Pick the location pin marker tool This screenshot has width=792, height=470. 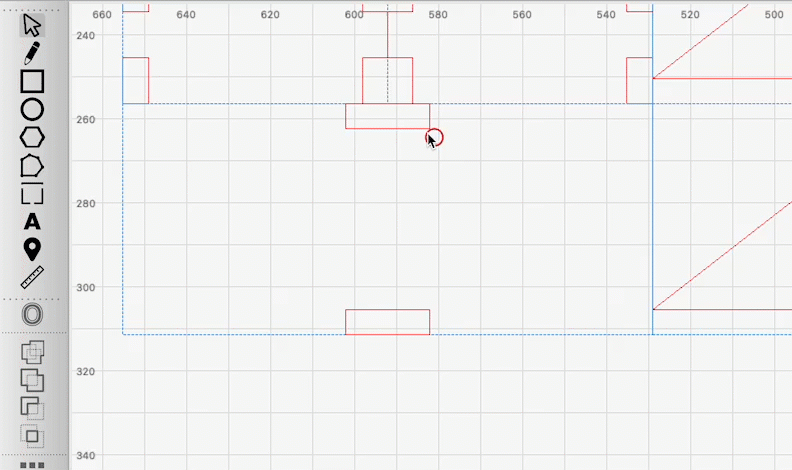(x=32, y=249)
